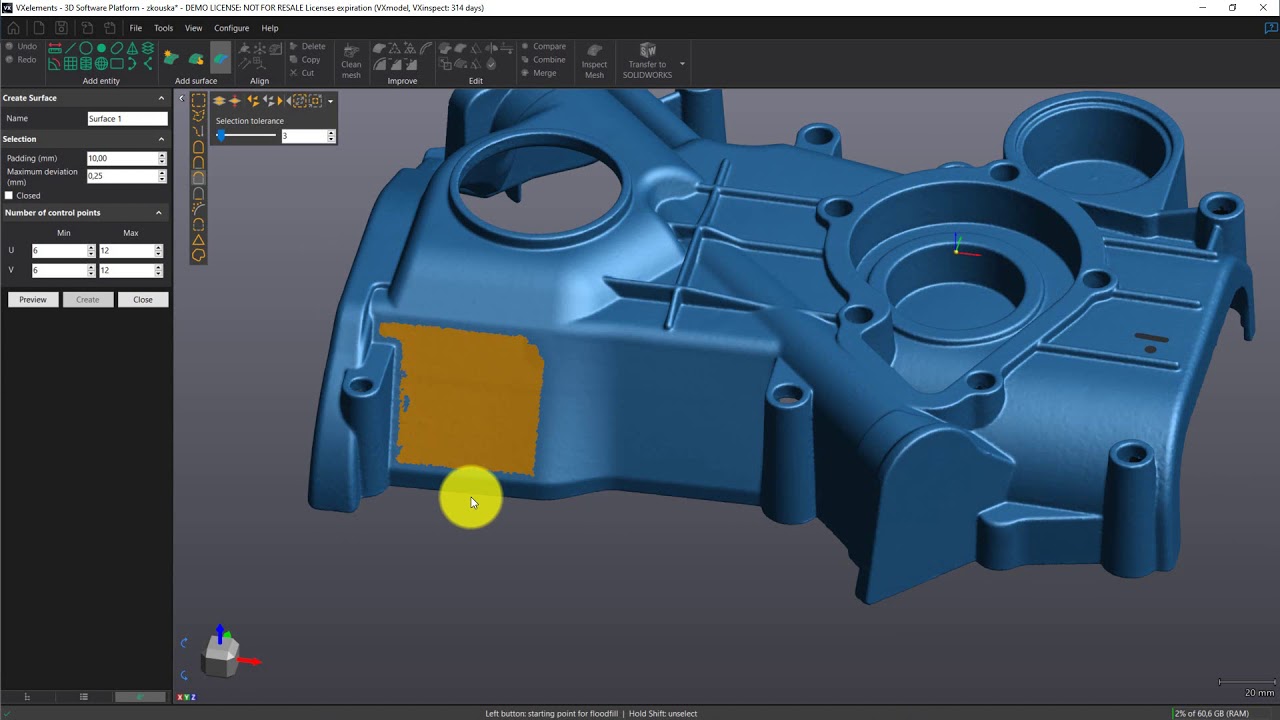The image size is (1280, 720).
Task: Collapse Number of control points section
Action: (159, 213)
